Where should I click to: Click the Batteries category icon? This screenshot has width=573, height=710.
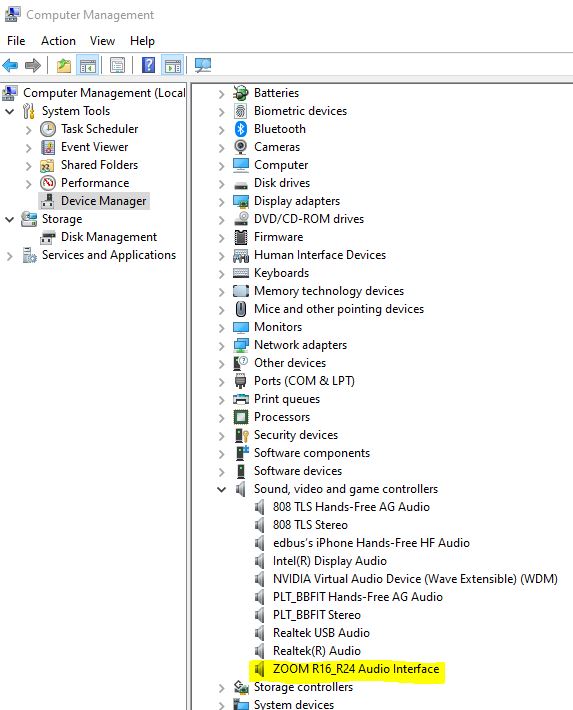point(241,93)
